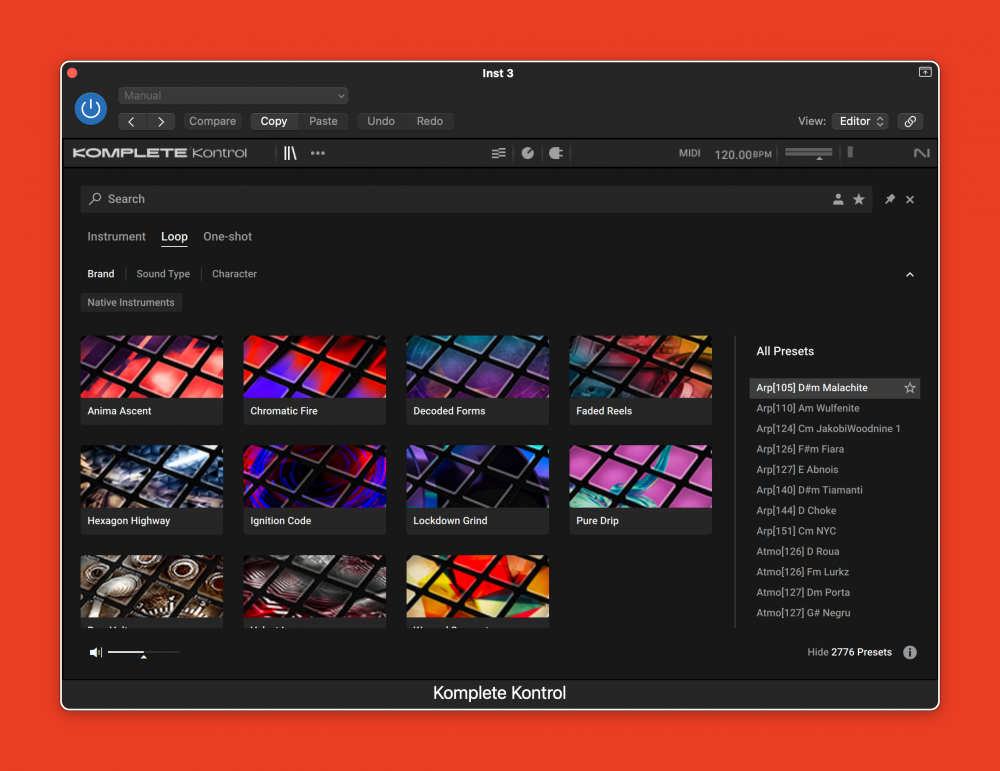Toggle the library browser icon

(x=290, y=153)
